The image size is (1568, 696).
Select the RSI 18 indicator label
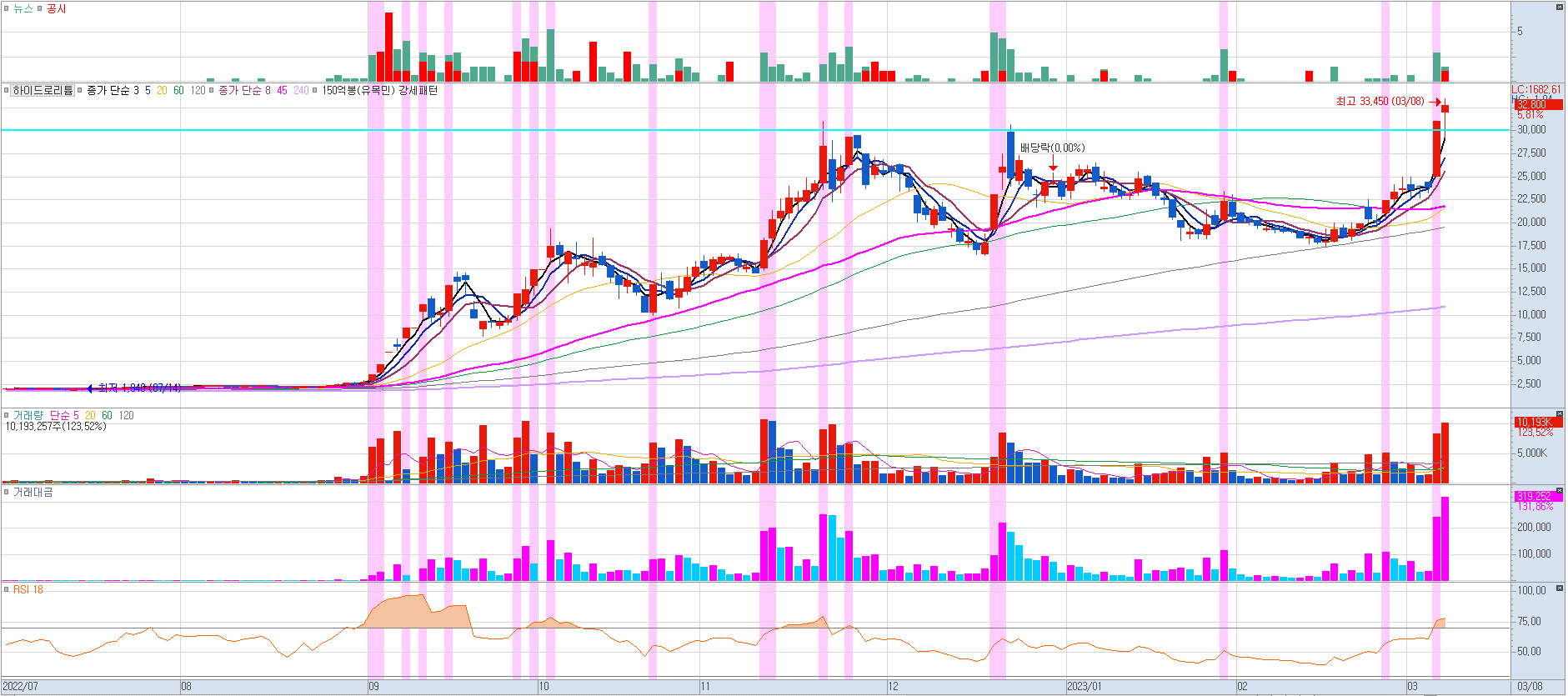tap(28, 589)
